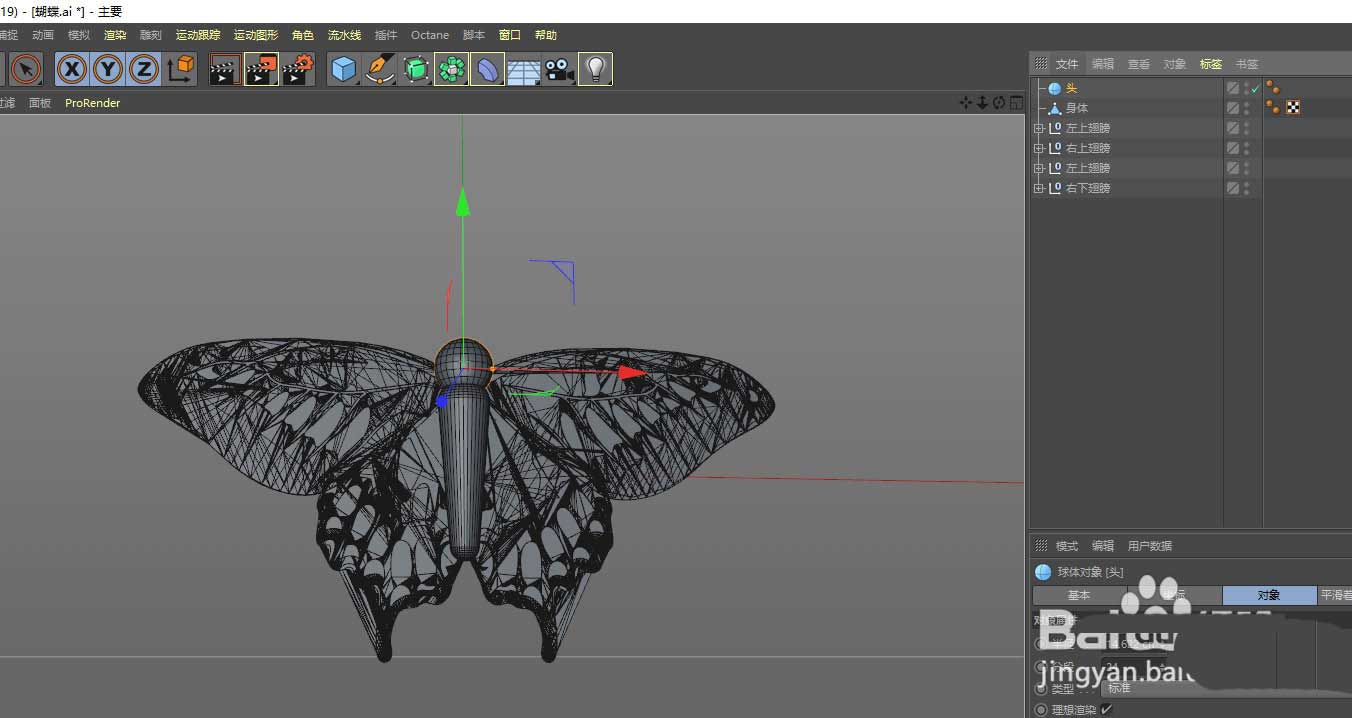Screen dimensions: 1352x718
Task: Select the spline Pen tool icon
Action: coord(380,69)
